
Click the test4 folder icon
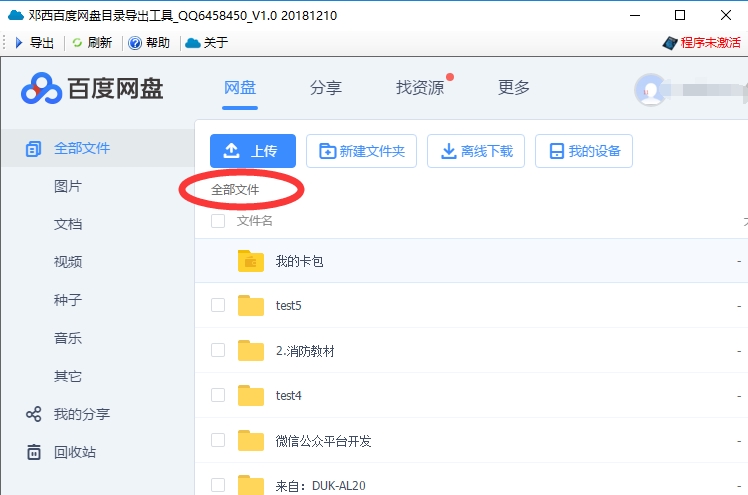pos(251,395)
